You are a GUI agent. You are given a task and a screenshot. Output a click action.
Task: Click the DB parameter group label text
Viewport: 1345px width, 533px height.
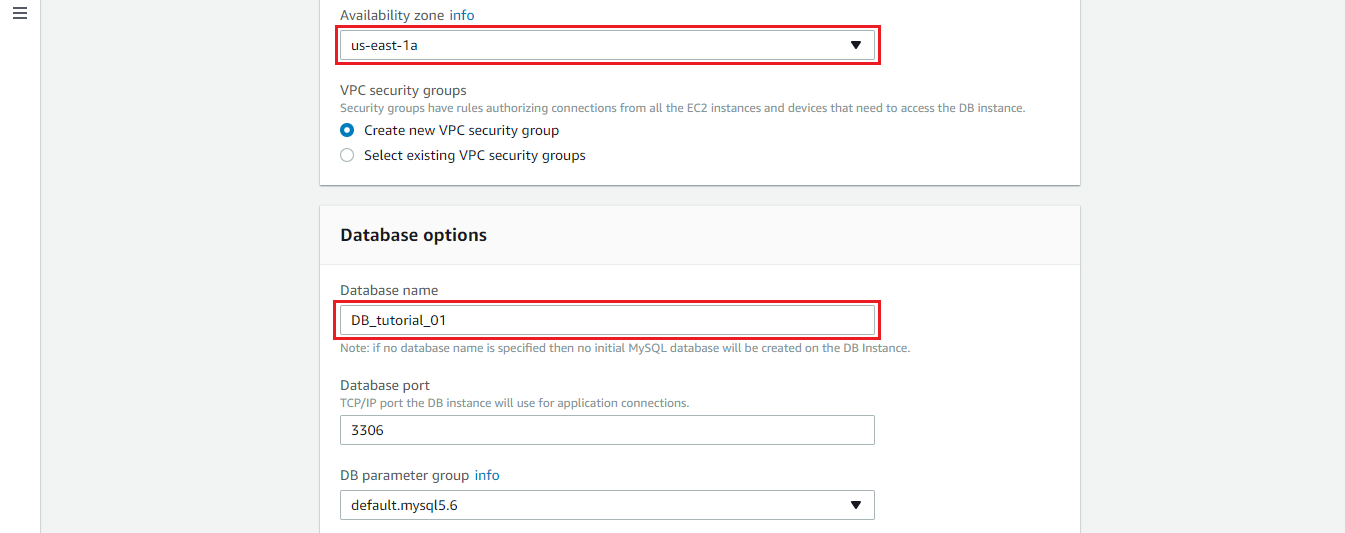(404, 475)
